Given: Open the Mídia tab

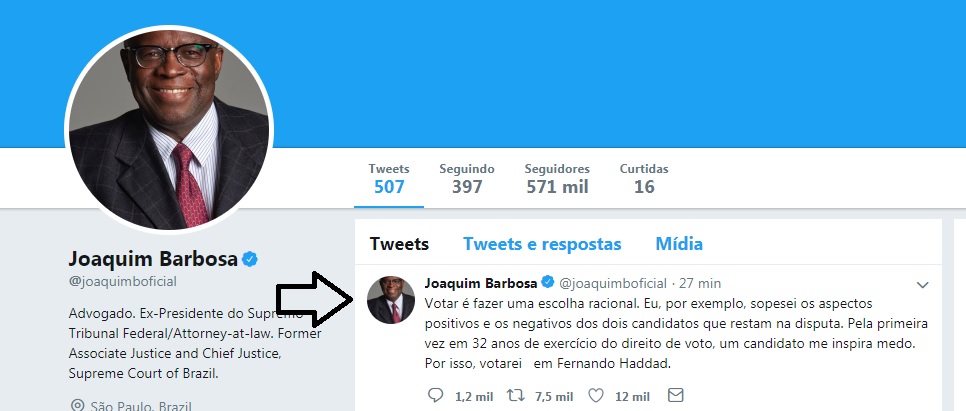Looking at the screenshot, I should click(x=679, y=244).
